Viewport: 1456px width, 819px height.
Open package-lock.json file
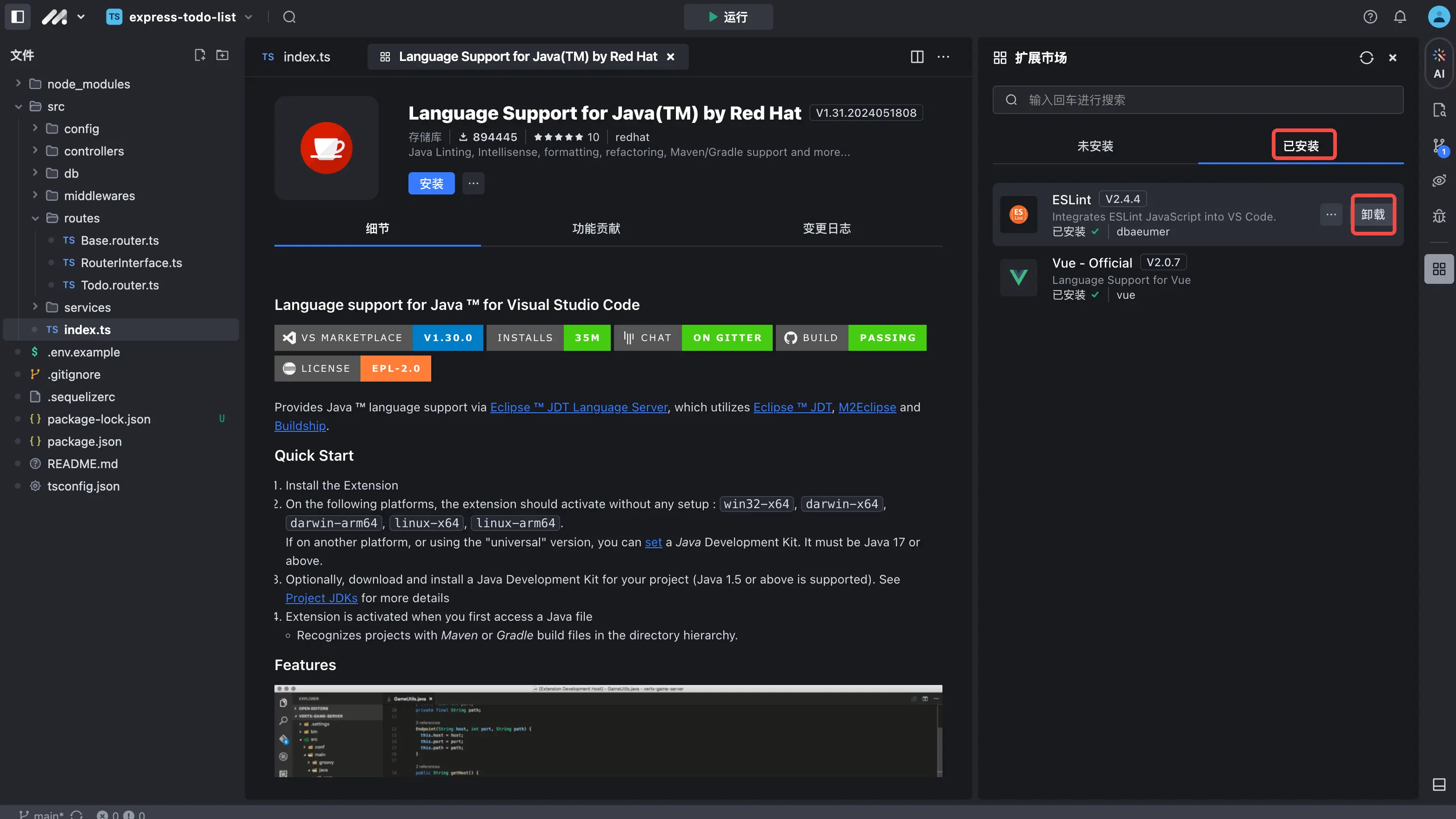click(x=99, y=419)
